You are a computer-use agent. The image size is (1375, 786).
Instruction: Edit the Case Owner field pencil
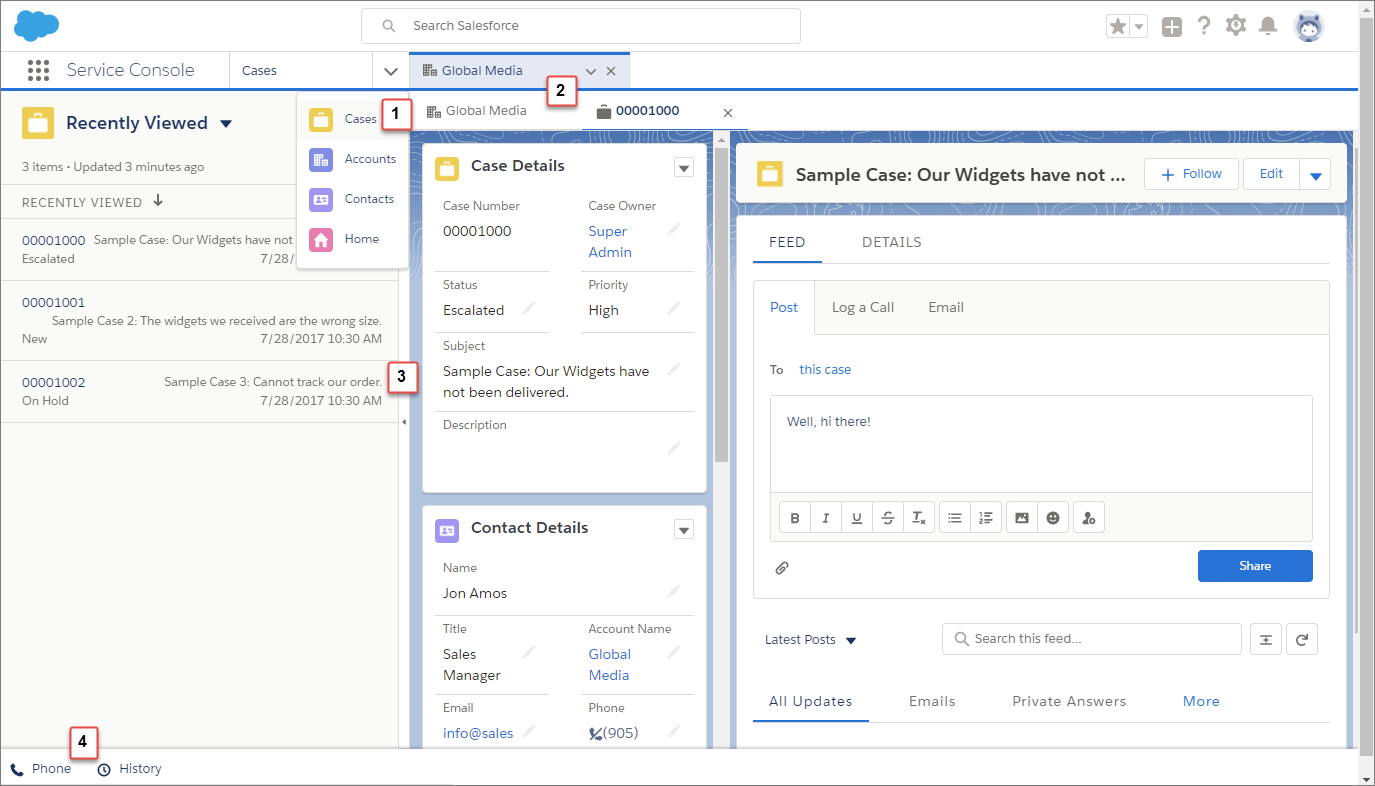675,229
